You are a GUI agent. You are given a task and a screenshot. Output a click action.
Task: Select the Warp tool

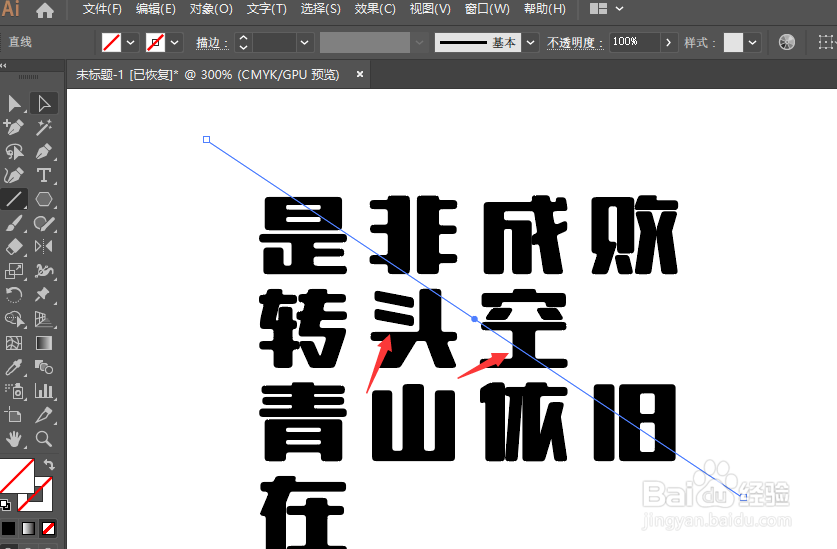tap(44, 271)
